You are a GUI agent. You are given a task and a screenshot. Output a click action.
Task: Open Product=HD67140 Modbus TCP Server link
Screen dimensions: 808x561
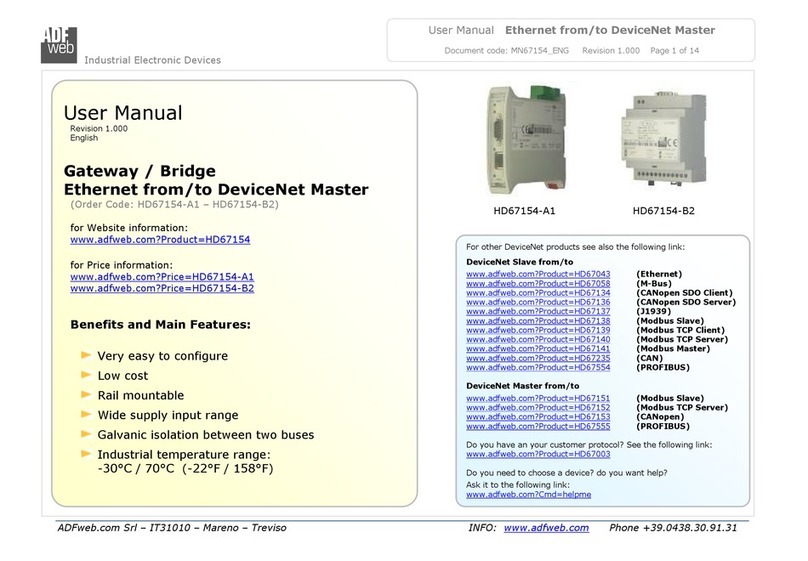coord(538,339)
